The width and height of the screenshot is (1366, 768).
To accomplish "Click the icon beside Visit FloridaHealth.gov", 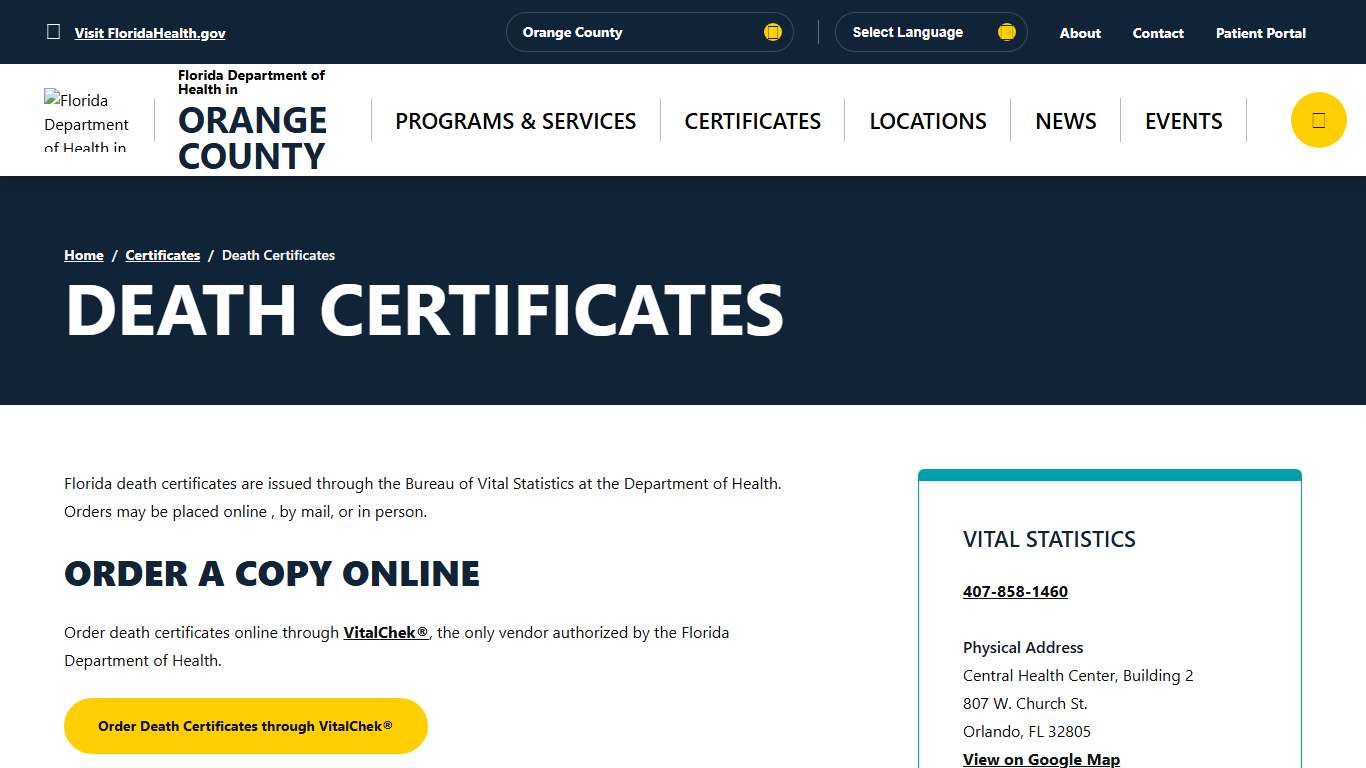I will tap(53, 31).
